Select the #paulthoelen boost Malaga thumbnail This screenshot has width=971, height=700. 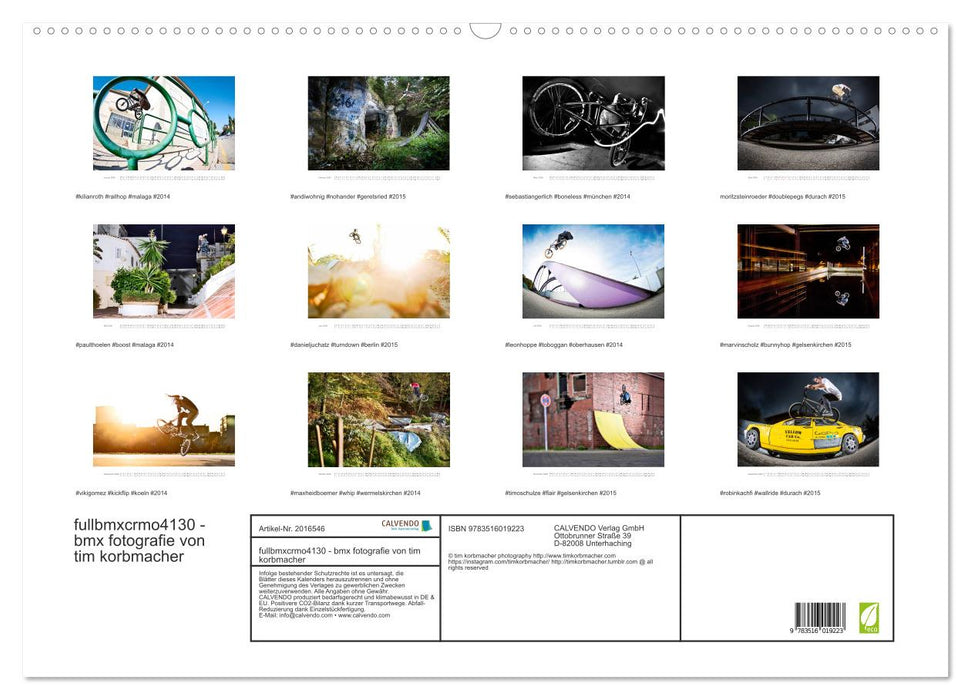point(163,271)
